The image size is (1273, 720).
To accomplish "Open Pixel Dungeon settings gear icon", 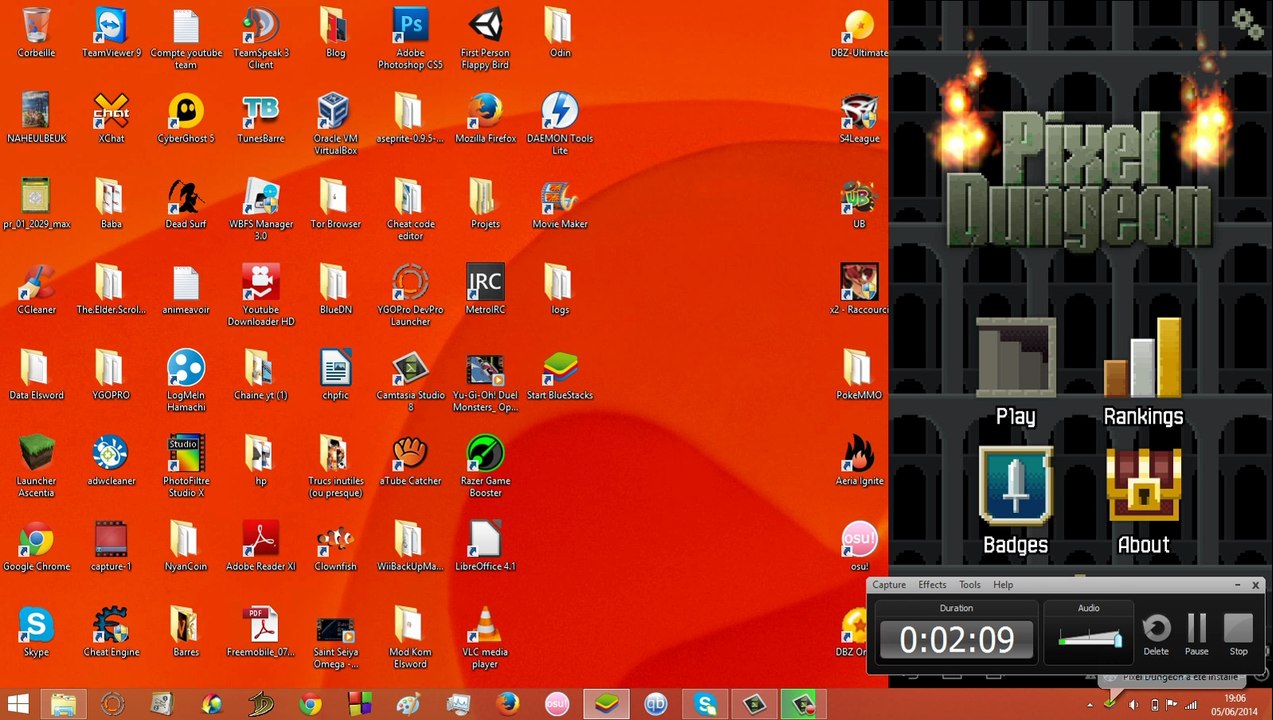I will pyautogui.click(x=1247, y=22).
